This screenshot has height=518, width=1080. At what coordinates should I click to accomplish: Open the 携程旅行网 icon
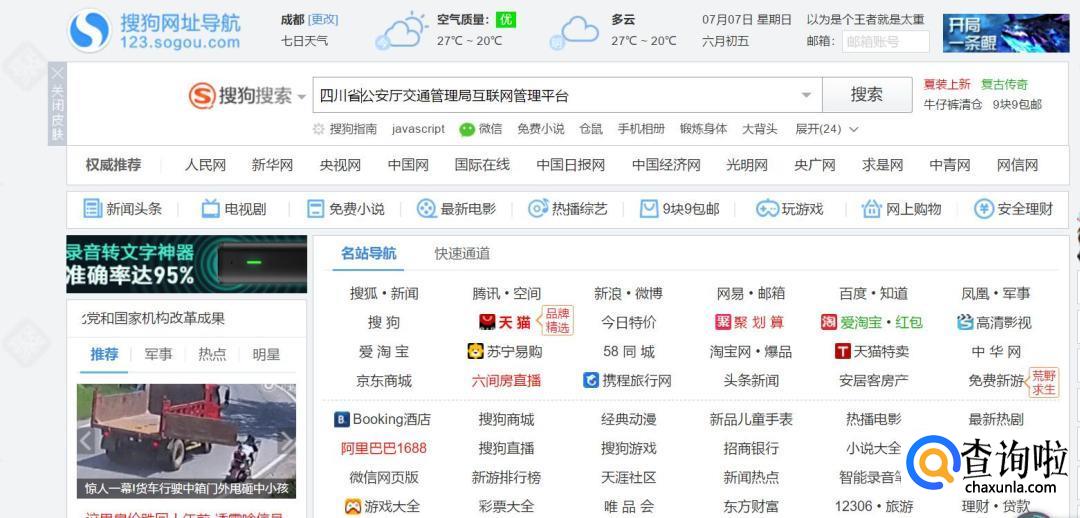pyautogui.click(x=591, y=380)
